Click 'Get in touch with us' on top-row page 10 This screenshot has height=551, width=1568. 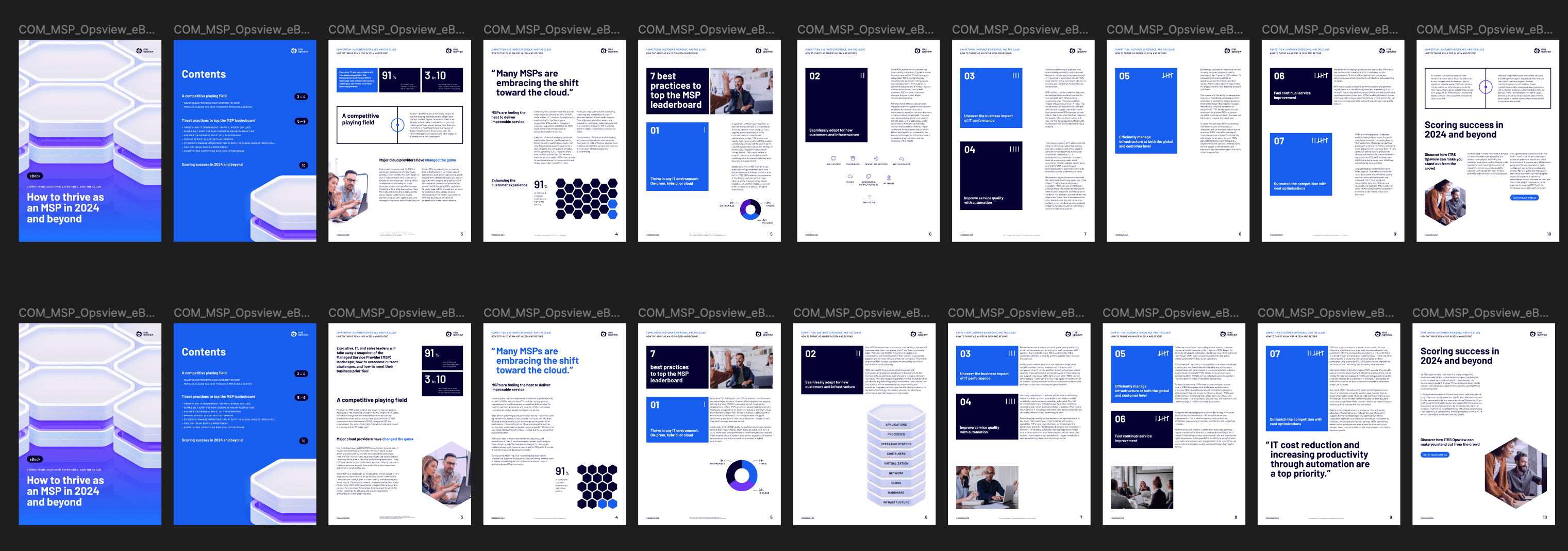click(x=1524, y=198)
